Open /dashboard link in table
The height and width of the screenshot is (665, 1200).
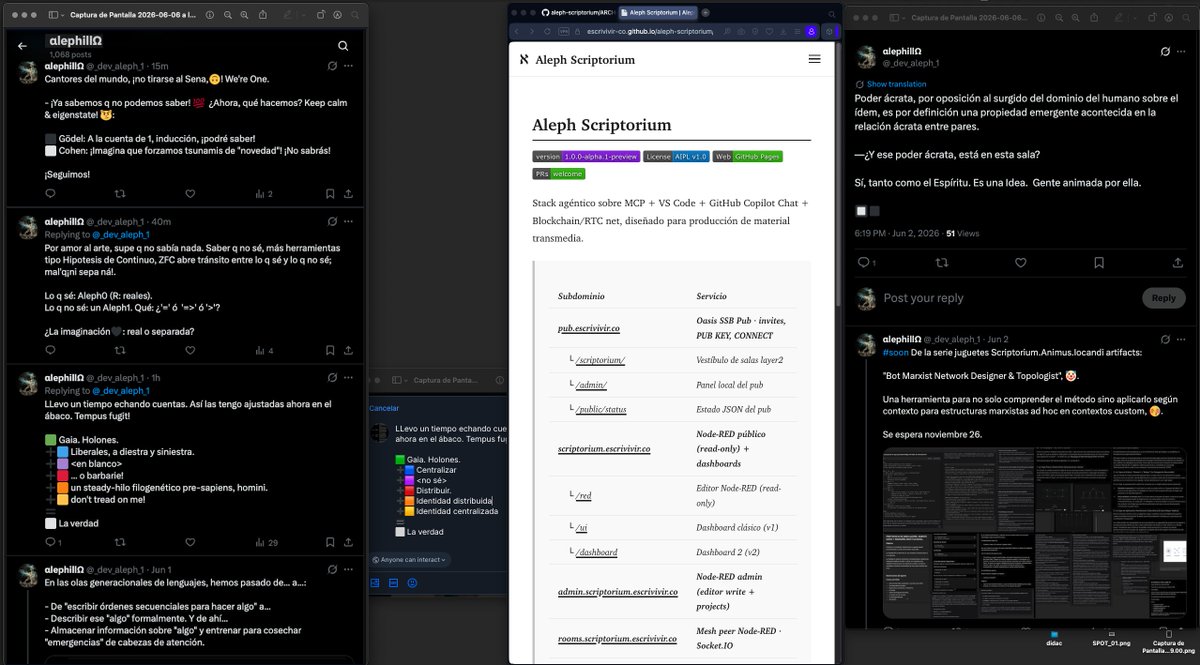pos(595,552)
